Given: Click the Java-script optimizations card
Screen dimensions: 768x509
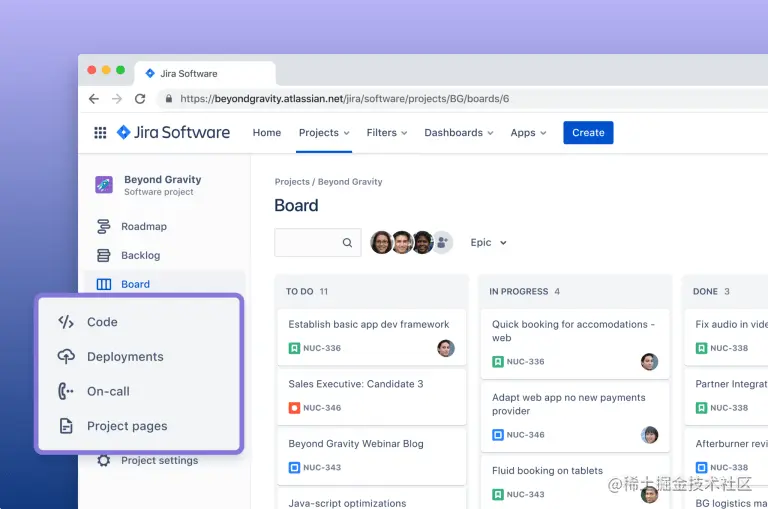Looking at the screenshot, I should pos(372,499).
